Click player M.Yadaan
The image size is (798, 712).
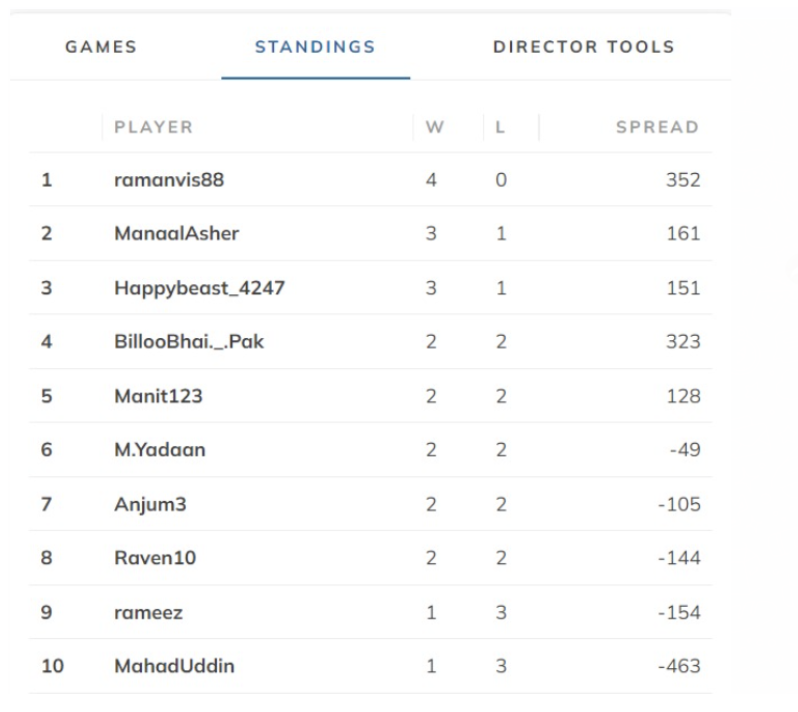(160, 450)
